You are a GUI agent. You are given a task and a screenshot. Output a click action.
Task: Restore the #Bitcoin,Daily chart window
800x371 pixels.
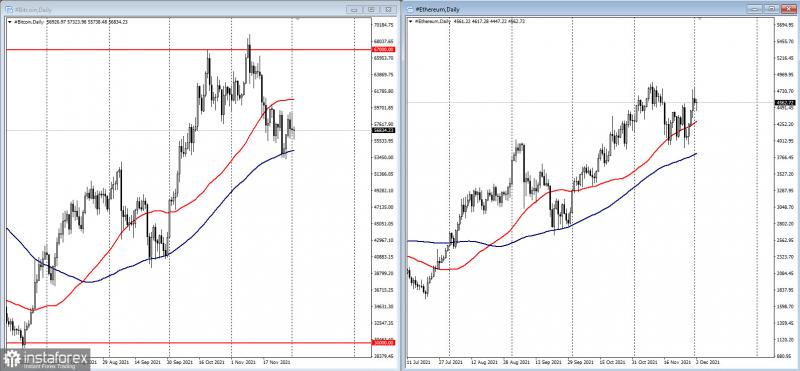pyautogui.click(x=372, y=9)
